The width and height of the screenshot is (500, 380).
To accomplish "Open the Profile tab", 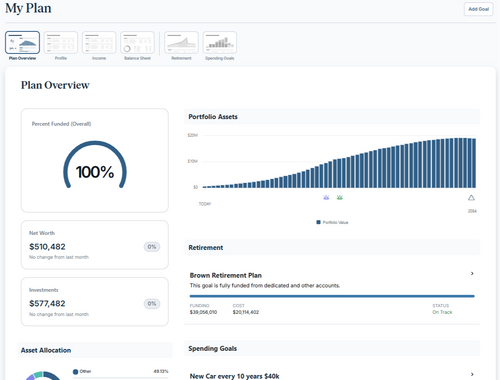I will (61, 42).
